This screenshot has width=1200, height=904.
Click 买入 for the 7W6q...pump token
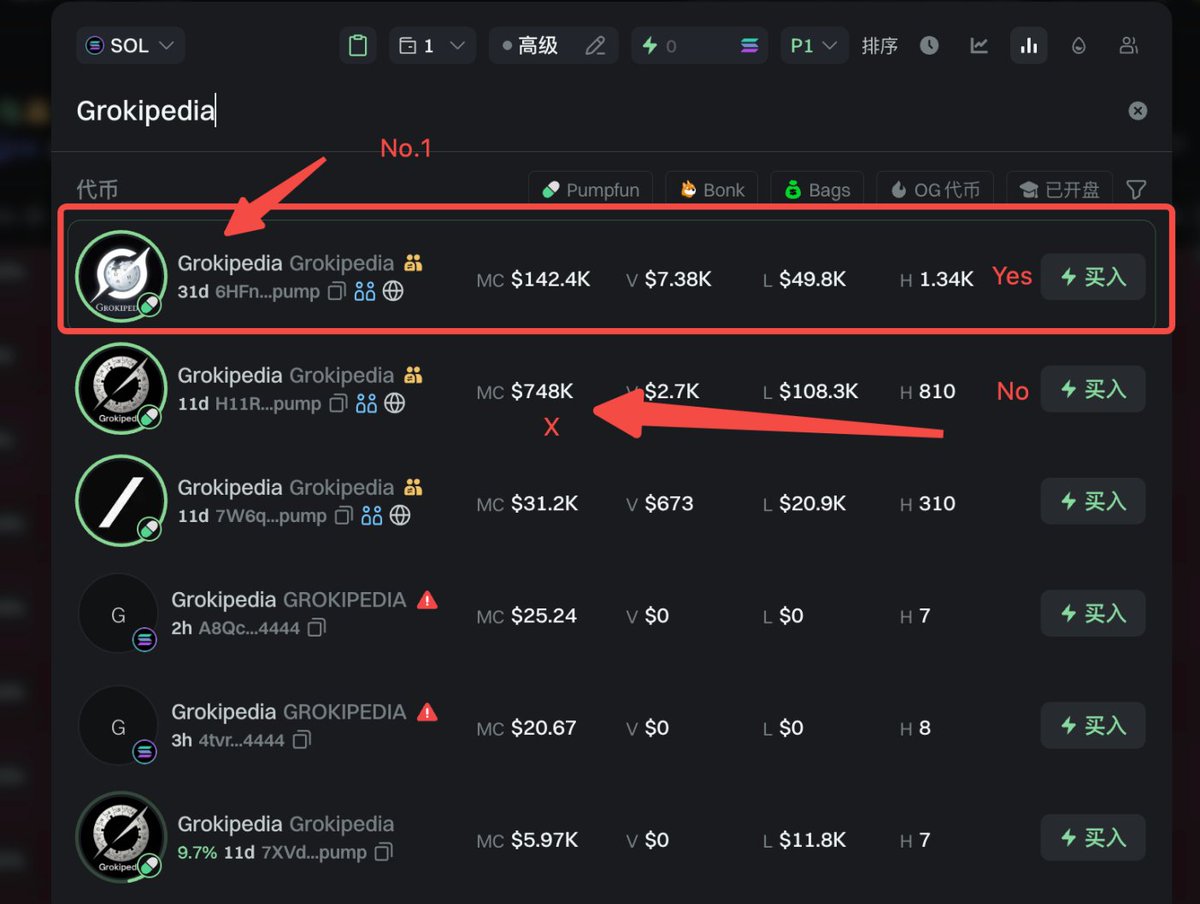(1093, 501)
